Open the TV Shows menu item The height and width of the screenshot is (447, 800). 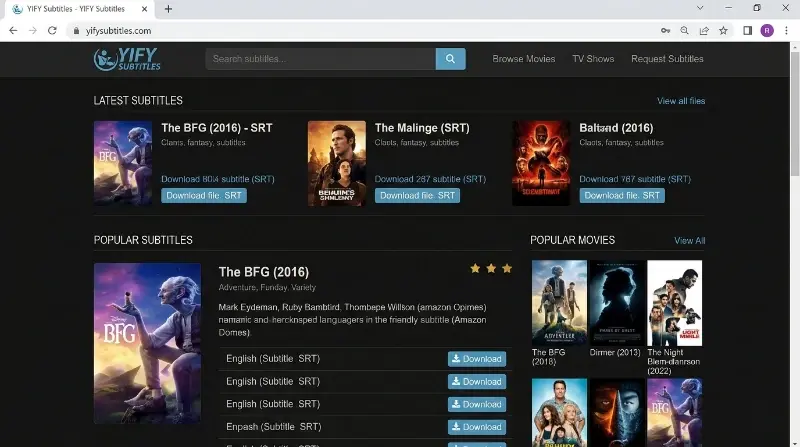pos(593,59)
